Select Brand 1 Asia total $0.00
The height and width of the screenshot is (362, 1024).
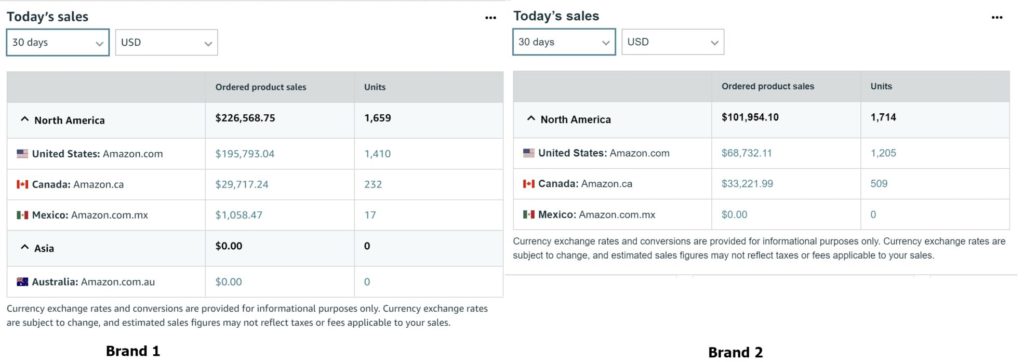coord(229,246)
